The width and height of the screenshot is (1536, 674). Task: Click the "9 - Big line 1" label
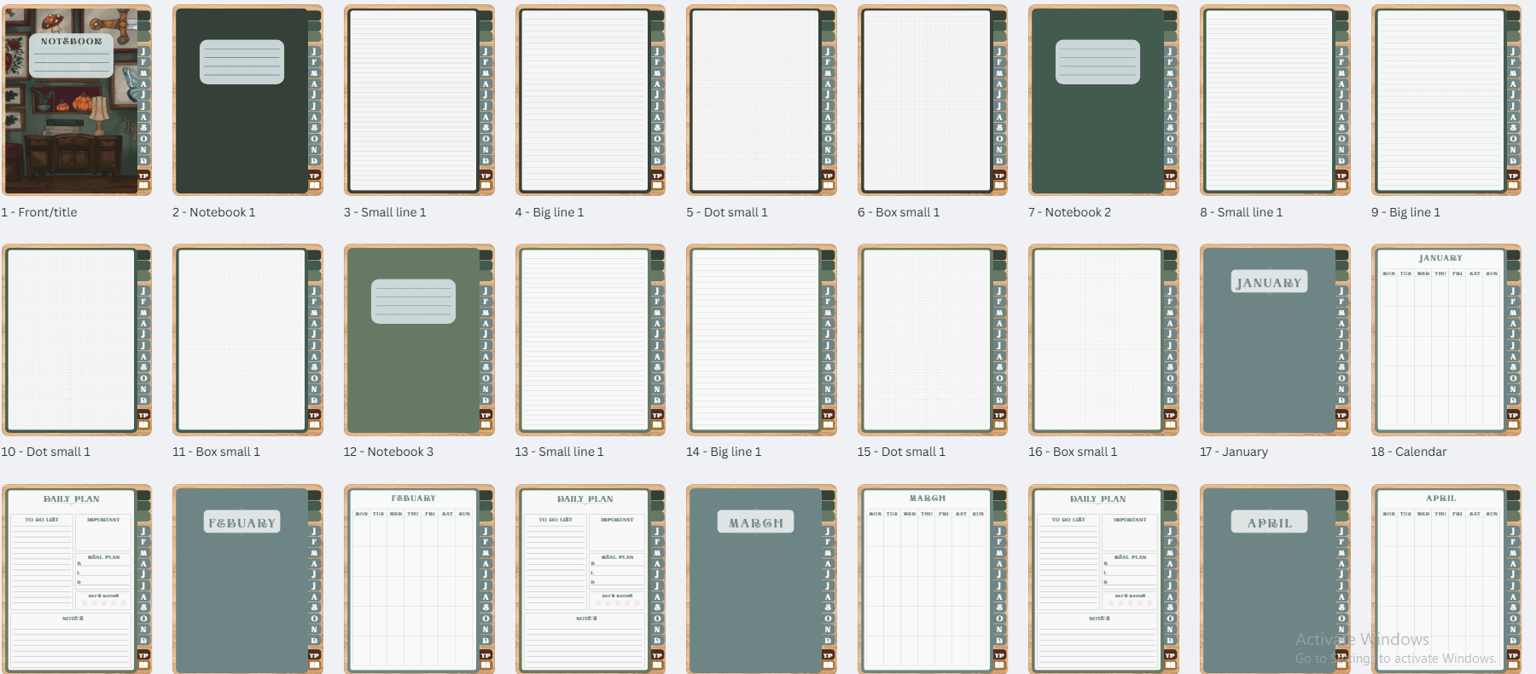pos(1406,212)
